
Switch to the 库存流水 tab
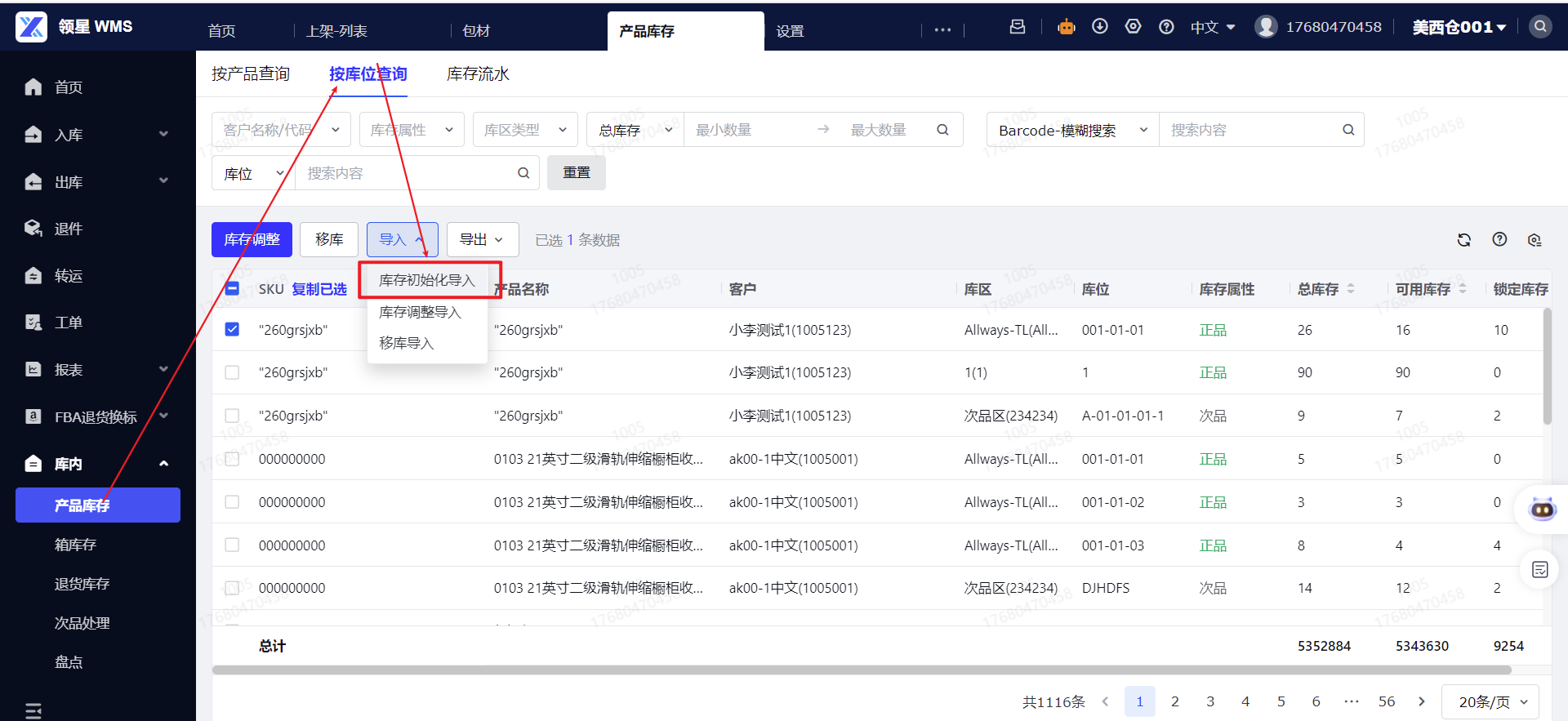(478, 73)
